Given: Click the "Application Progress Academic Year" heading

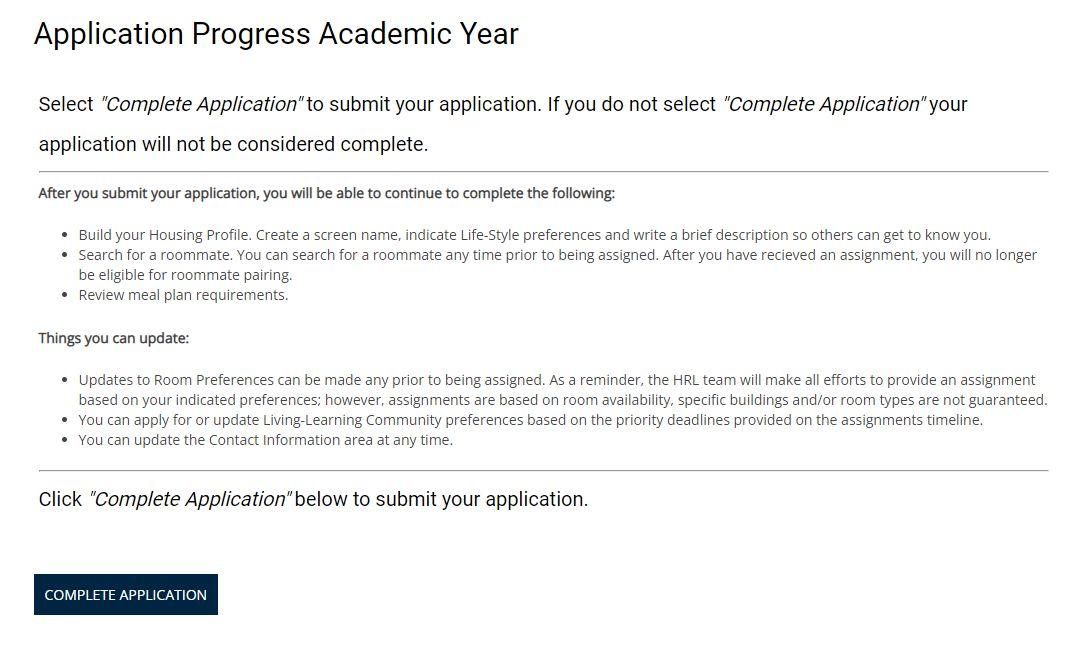Looking at the screenshot, I should [x=276, y=33].
